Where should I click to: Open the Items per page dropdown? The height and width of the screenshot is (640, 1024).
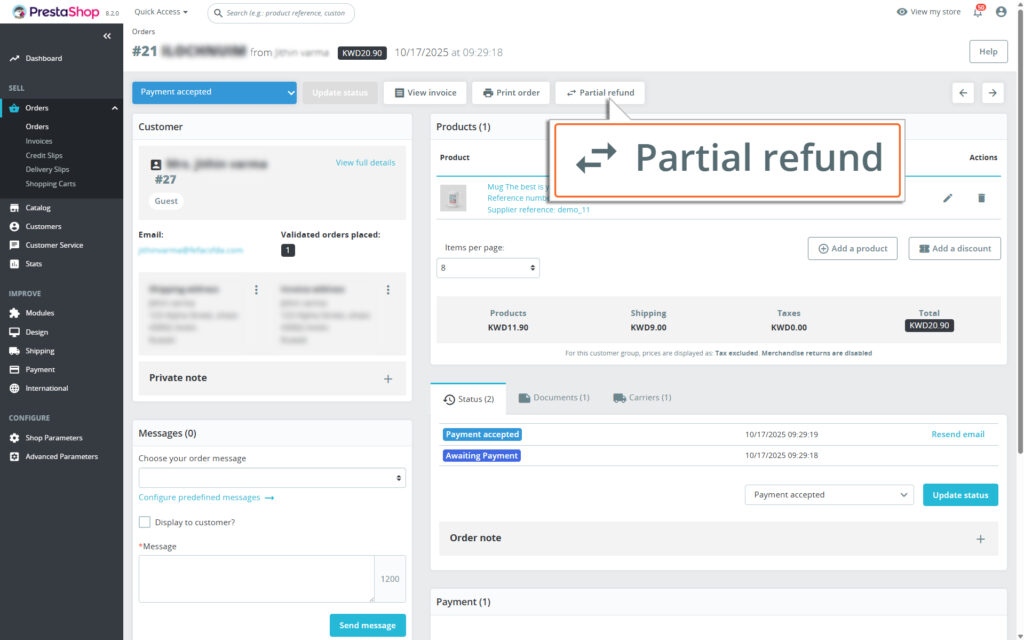coord(487,267)
